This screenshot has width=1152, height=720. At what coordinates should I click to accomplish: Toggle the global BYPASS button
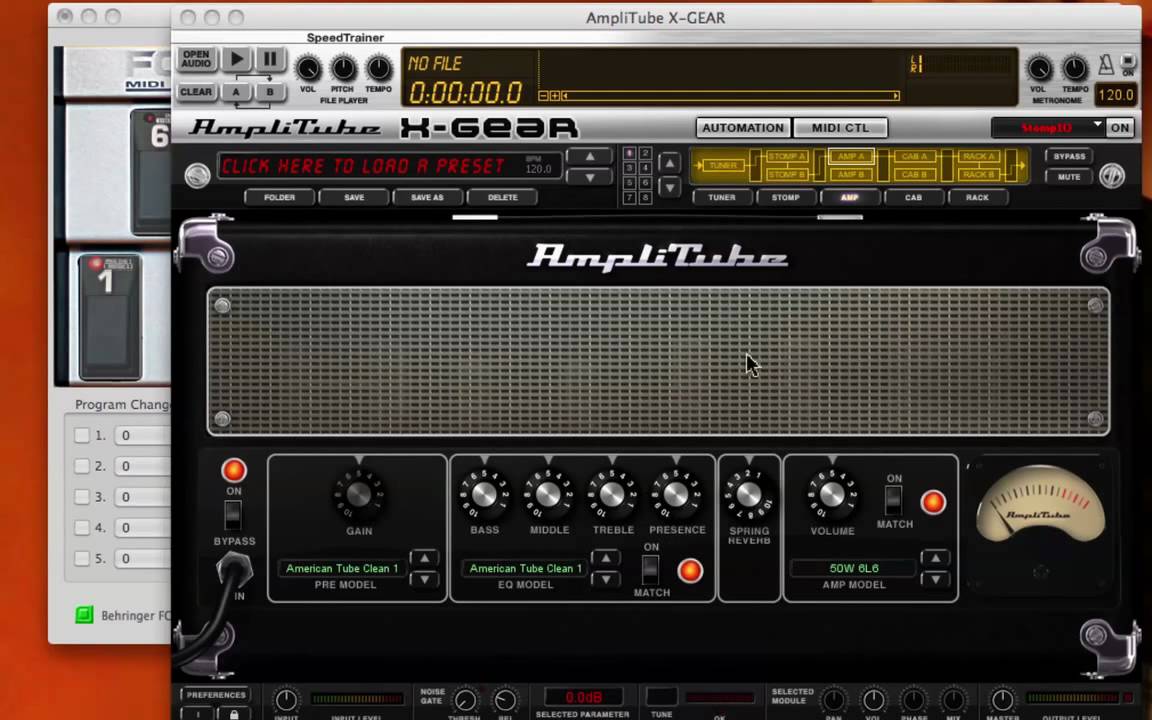tap(1069, 156)
